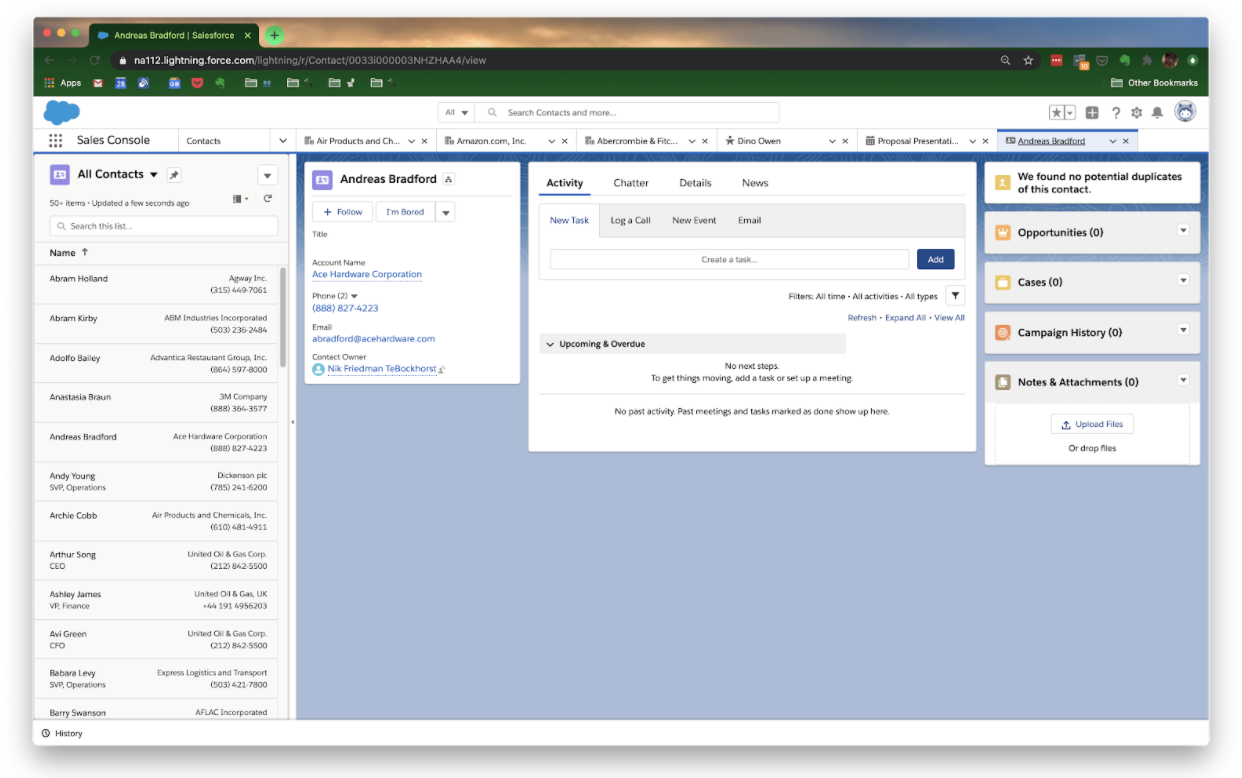Screen dimensions: 1242x778
Task: View Andreas Bradford contact hierarchy
Action: (449, 180)
